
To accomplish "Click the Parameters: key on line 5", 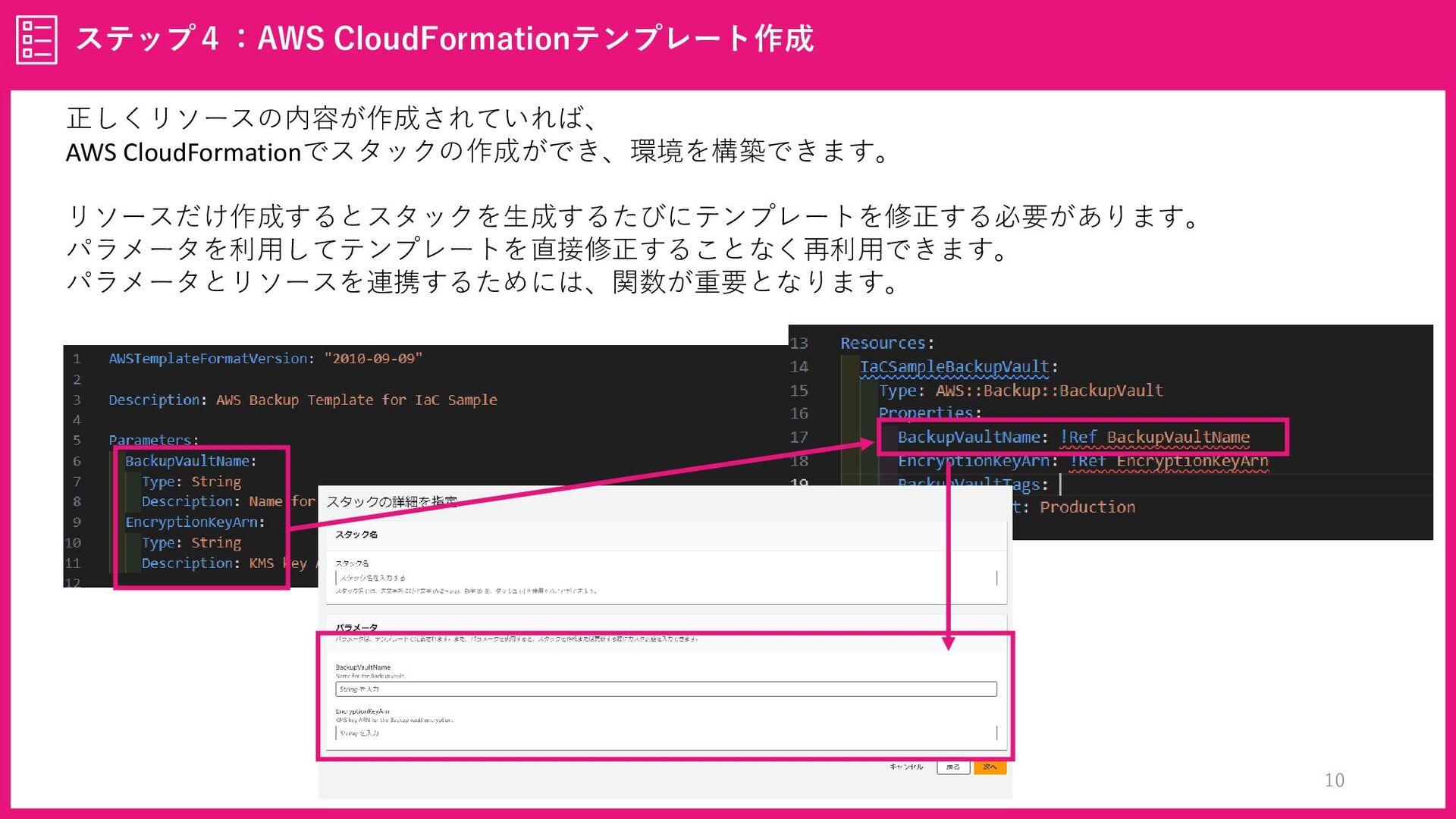I will tap(153, 440).
